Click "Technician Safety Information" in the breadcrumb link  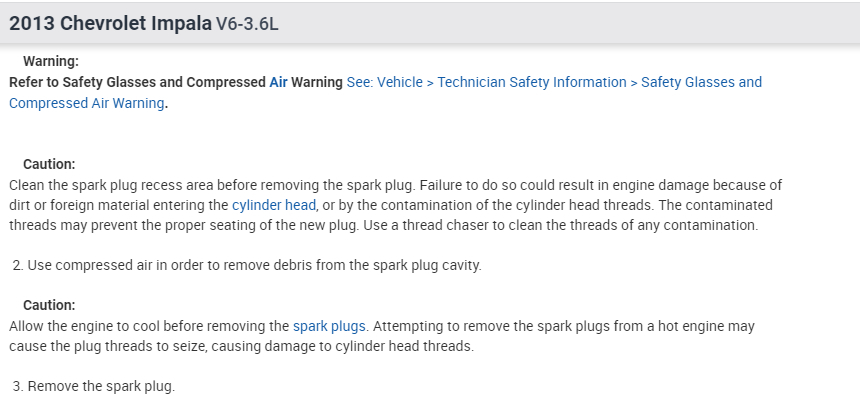532,82
